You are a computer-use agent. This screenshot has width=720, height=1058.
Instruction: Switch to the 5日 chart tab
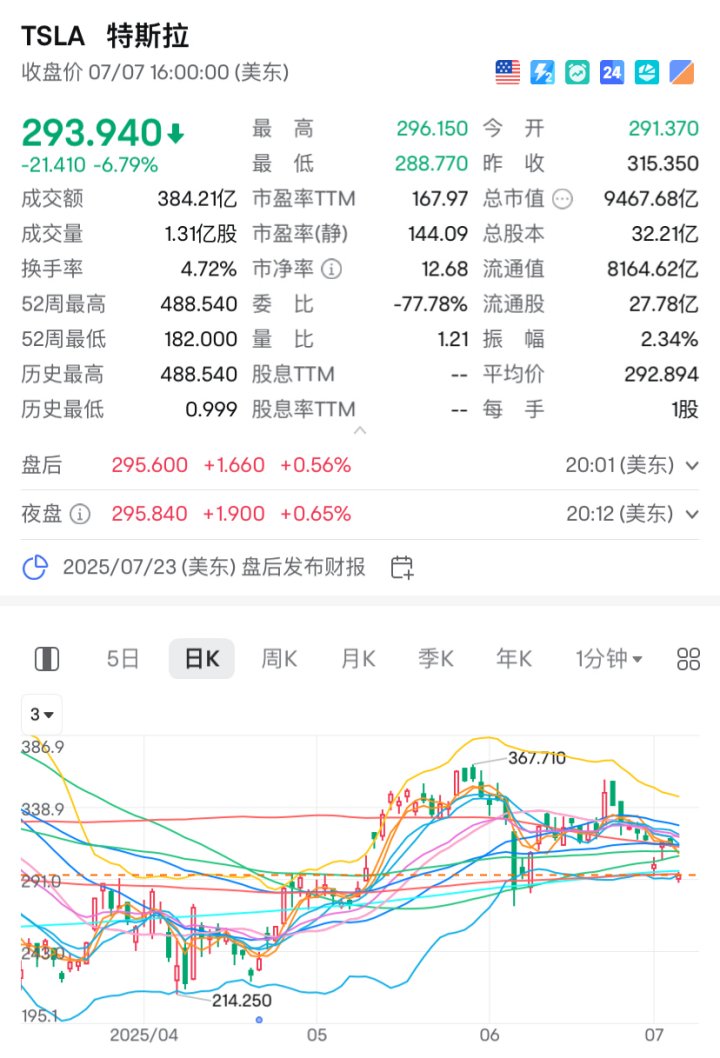[123, 659]
